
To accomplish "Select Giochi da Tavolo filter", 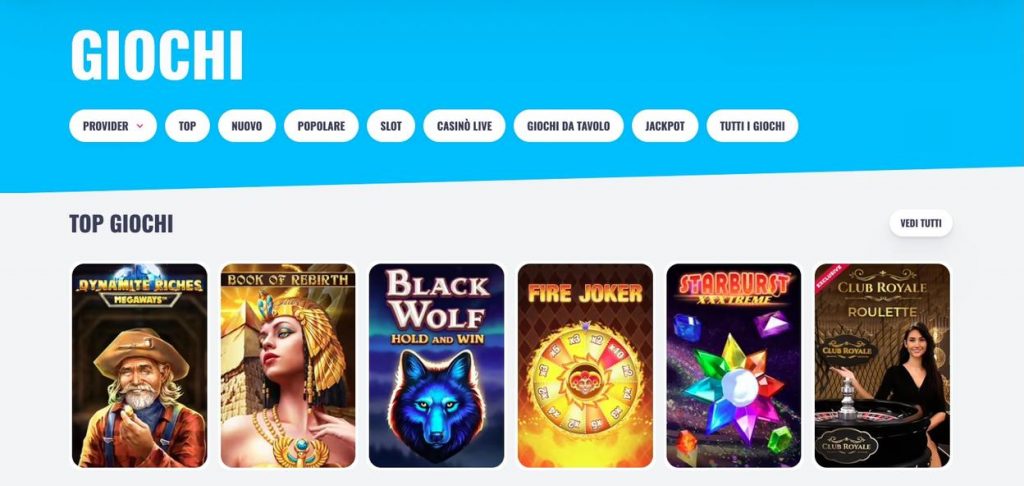I will click(x=569, y=126).
